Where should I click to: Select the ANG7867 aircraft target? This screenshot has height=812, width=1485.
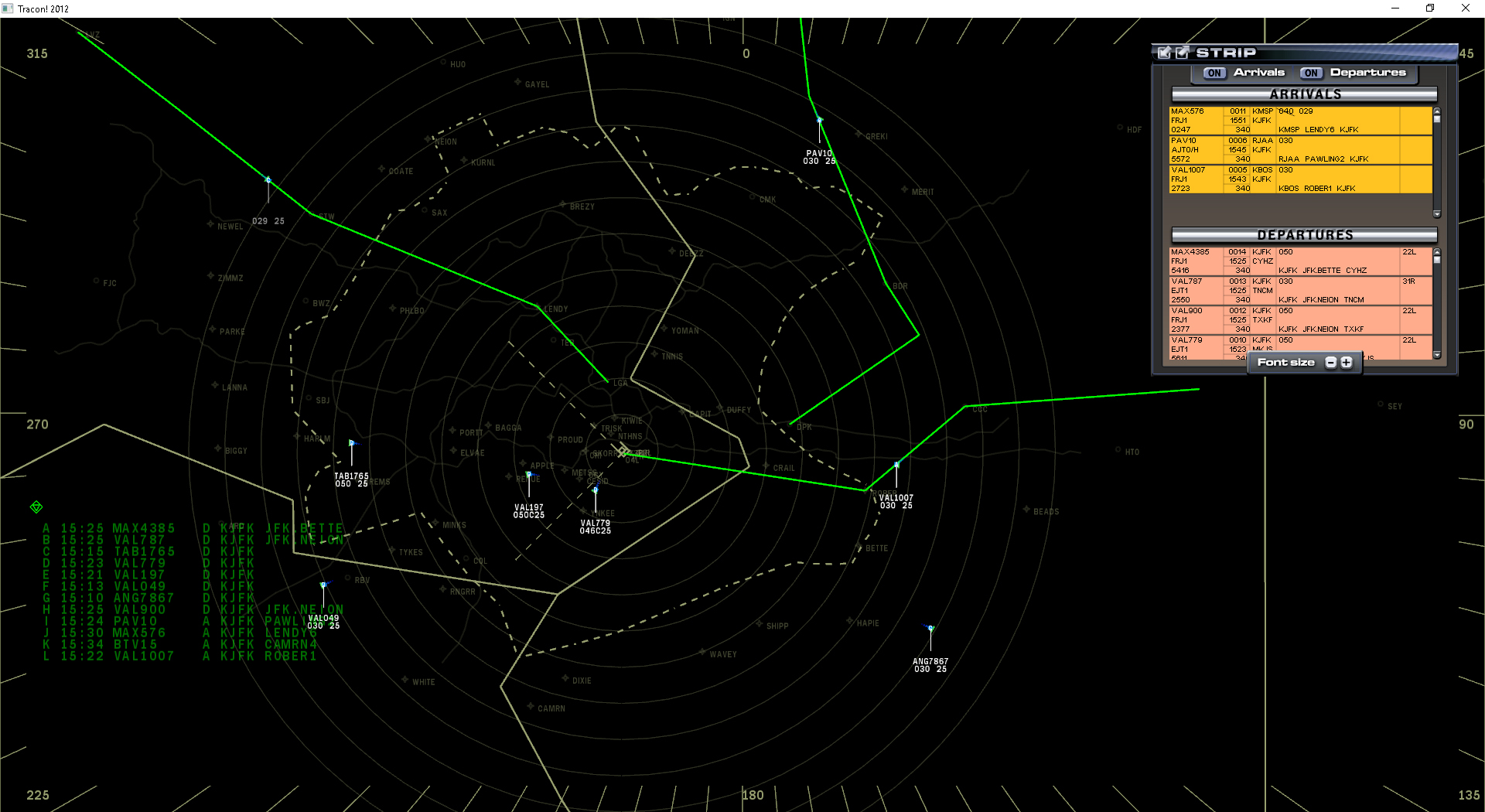click(x=930, y=629)
